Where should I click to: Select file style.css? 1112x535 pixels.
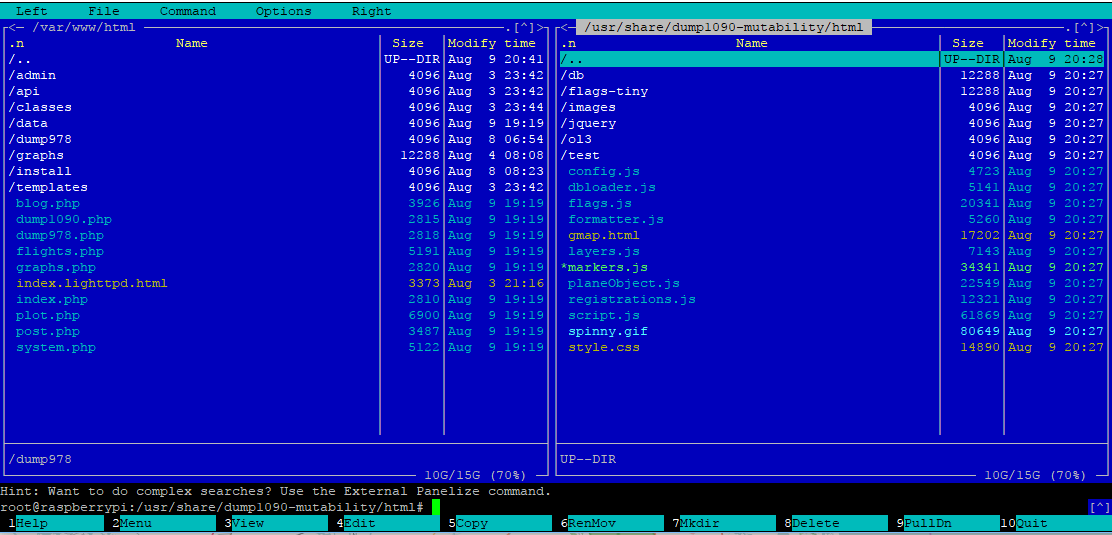coord(832,348)
